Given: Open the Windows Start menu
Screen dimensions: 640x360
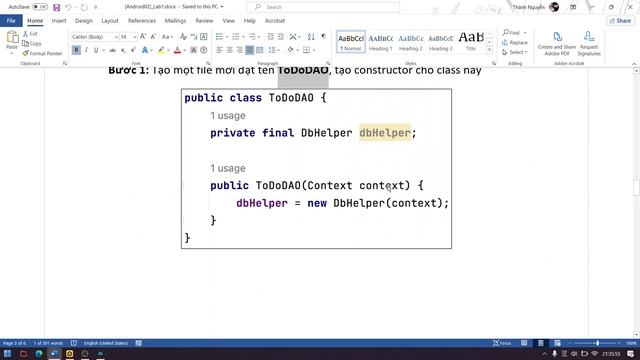Looking at the screenshot, I should point(7,353).
